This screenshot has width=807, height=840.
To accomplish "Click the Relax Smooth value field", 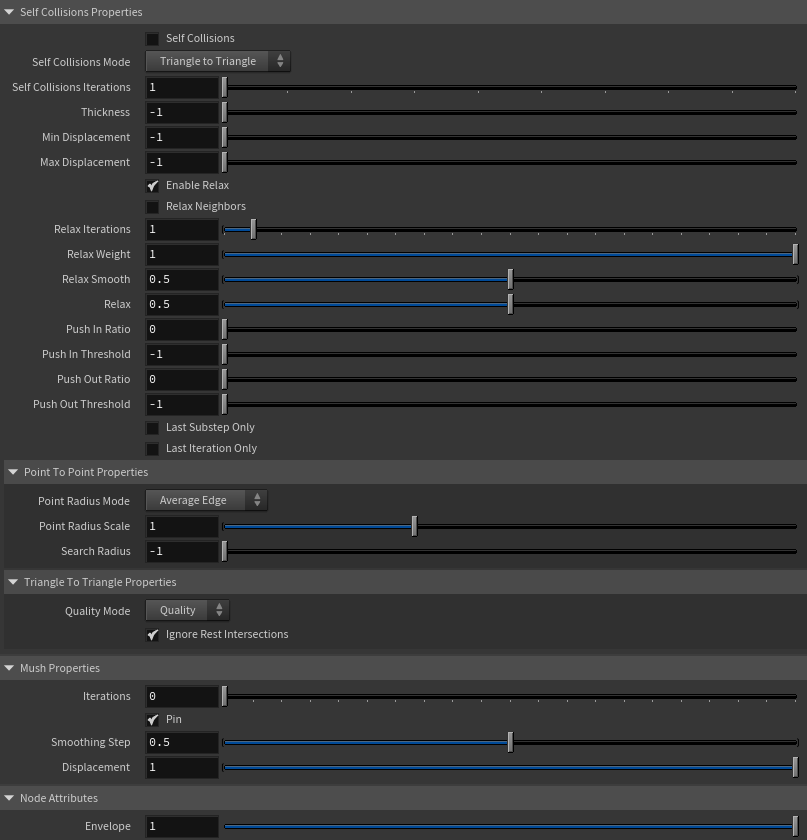I will pos(182,280).
